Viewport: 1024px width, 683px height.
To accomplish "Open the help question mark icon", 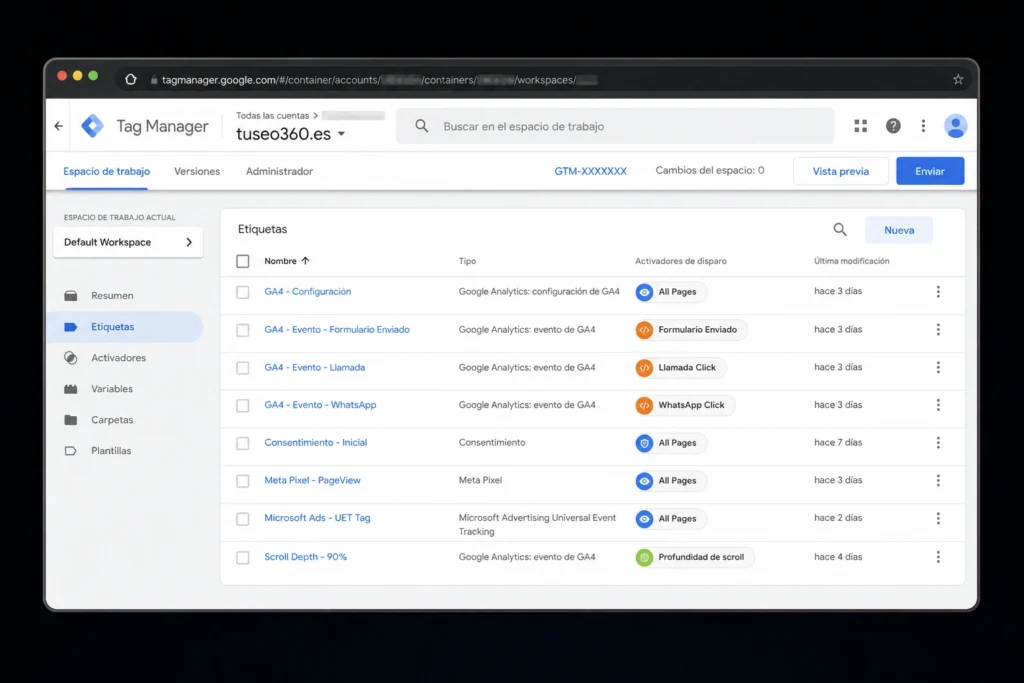I will (893, 126).
